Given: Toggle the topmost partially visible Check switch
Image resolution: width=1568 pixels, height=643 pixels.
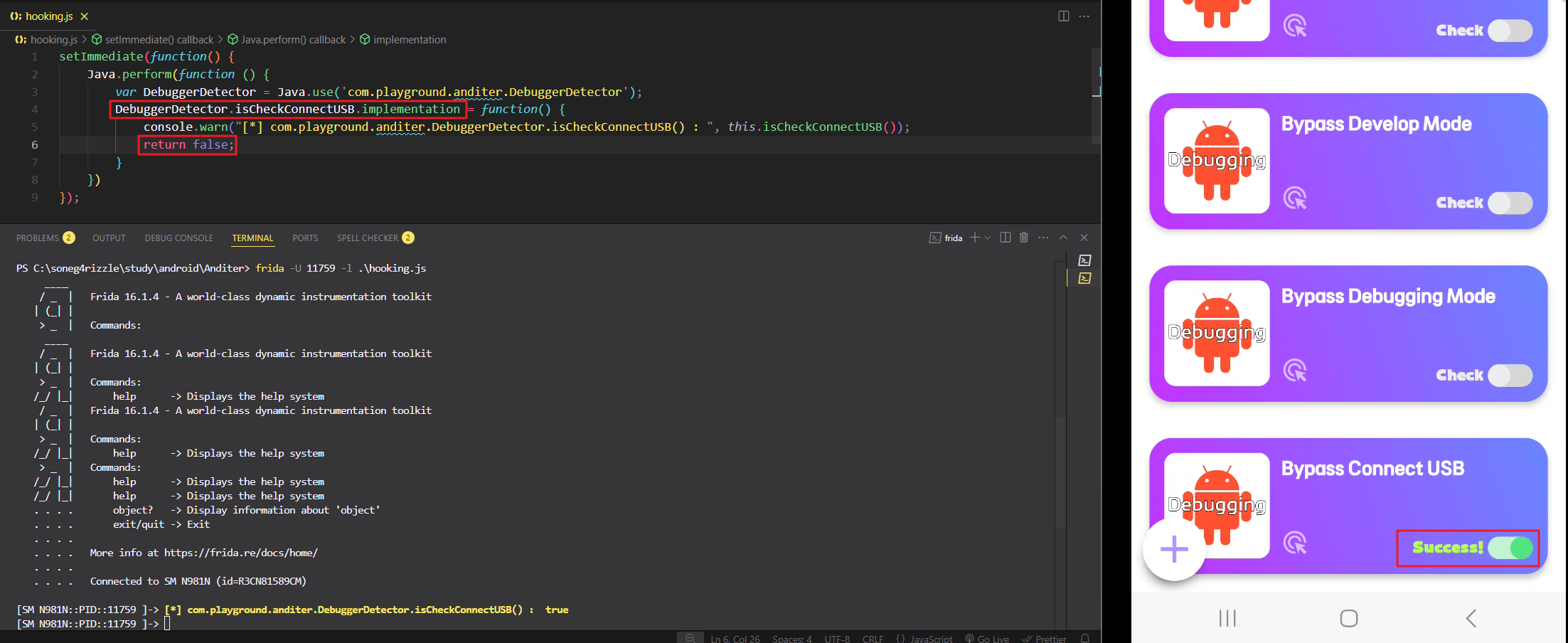Looking at the screenshot, I should coord(1510,31).
